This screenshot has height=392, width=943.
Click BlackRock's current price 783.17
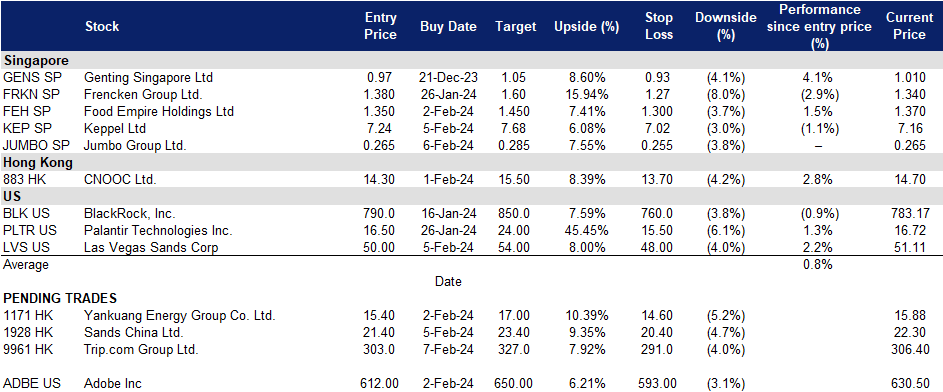[x=911, y=213]
